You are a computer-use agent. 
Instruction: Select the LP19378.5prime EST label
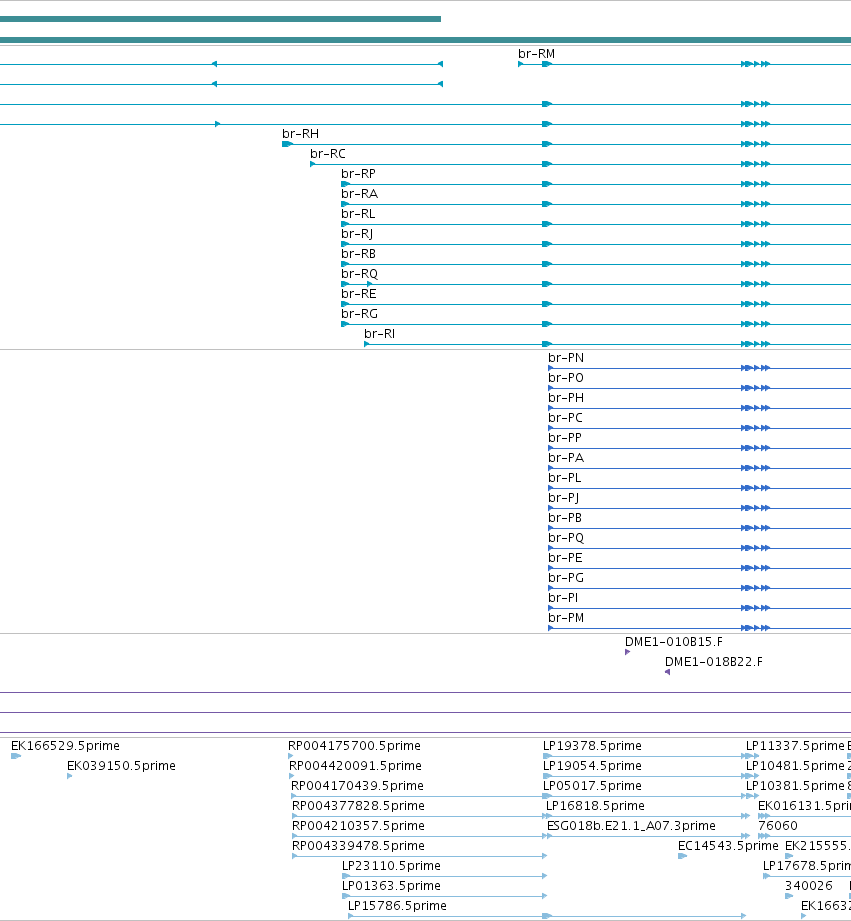pyautogui.click(x=593, y=745)
